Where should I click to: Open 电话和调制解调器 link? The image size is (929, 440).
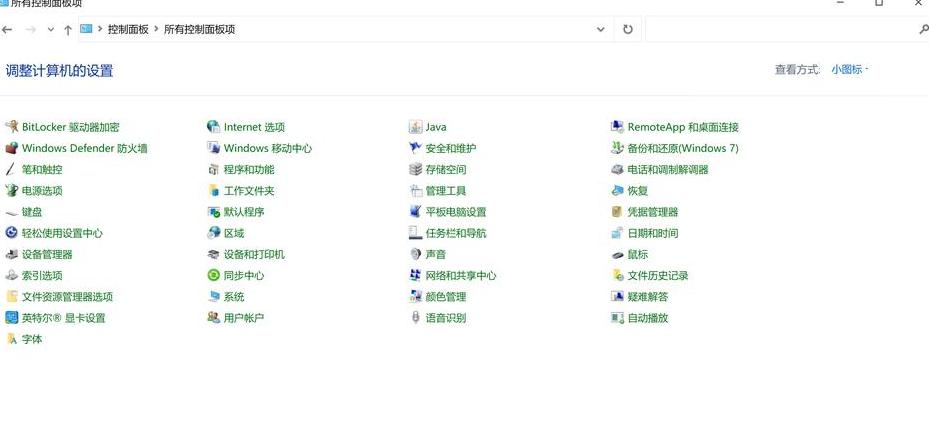click(668, 169)
